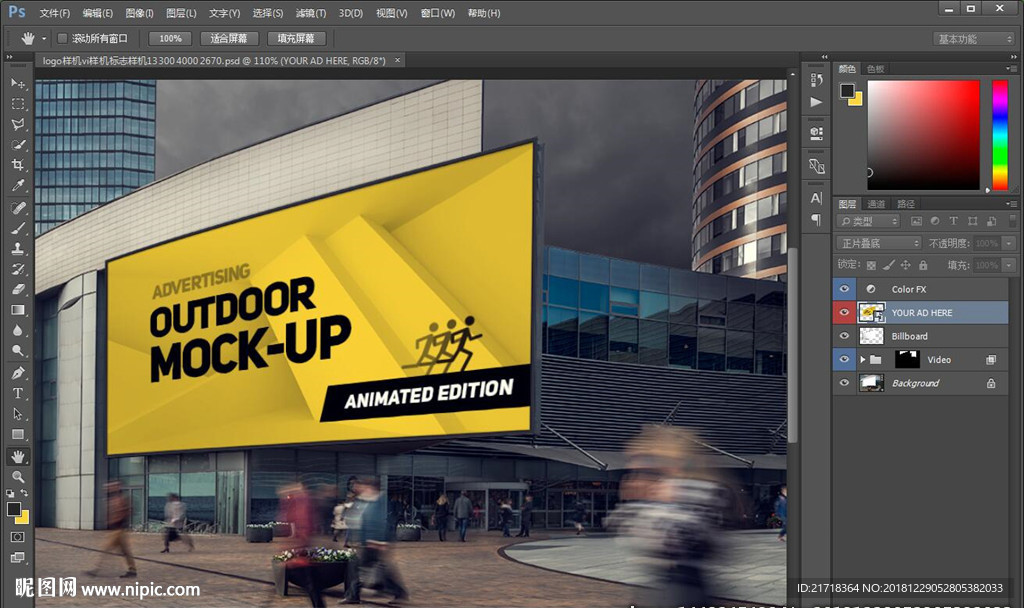Click the Fit Screen button (适合屏幕)
The height and width of the screenshot is (608, 1024).
pyautogui.click(x=229, y=38)
